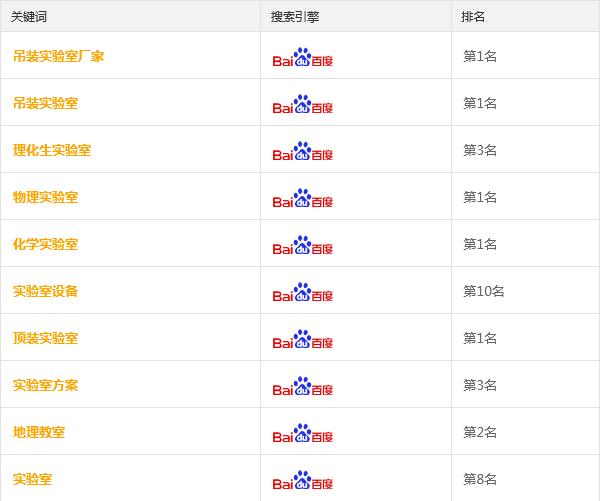Viewport: 600px width, 501px height.
Task: Open the 吊装实验室 keyword link
Action: (46, 103)
